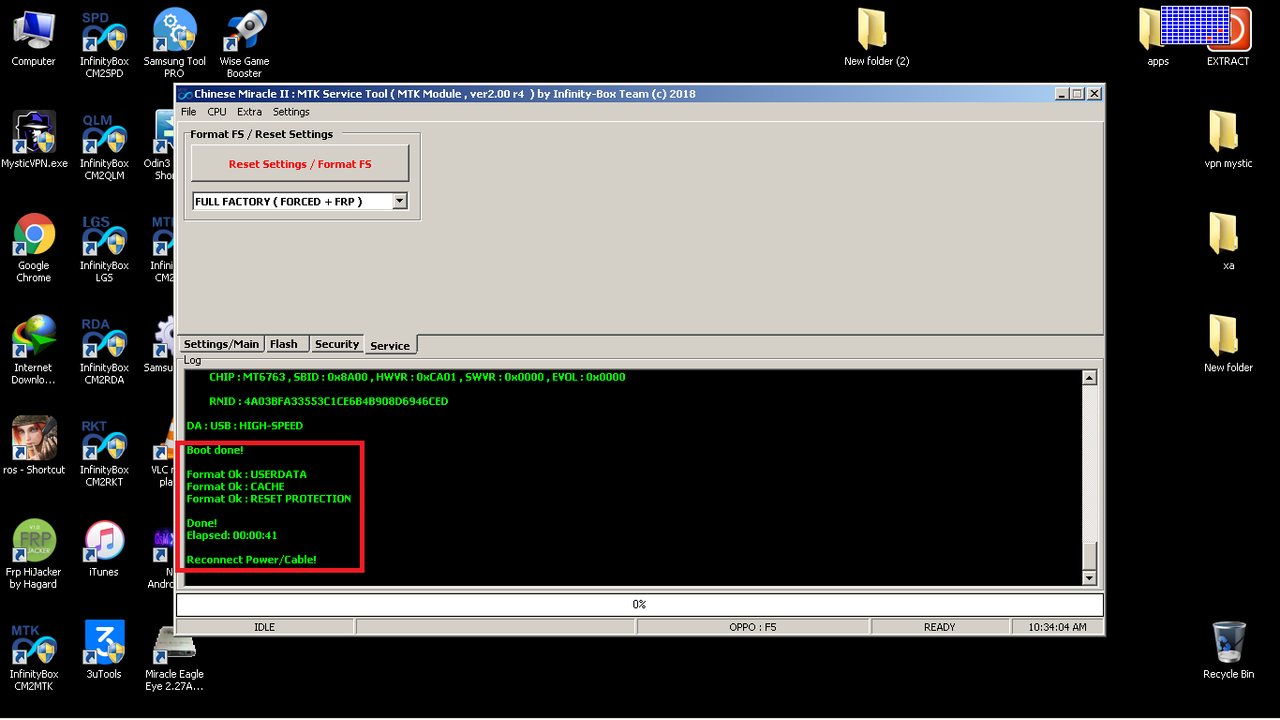Click the 0% progress bar
Image resolution: width=1280 pixels, height=720 pixels.
tap(640, 604)
